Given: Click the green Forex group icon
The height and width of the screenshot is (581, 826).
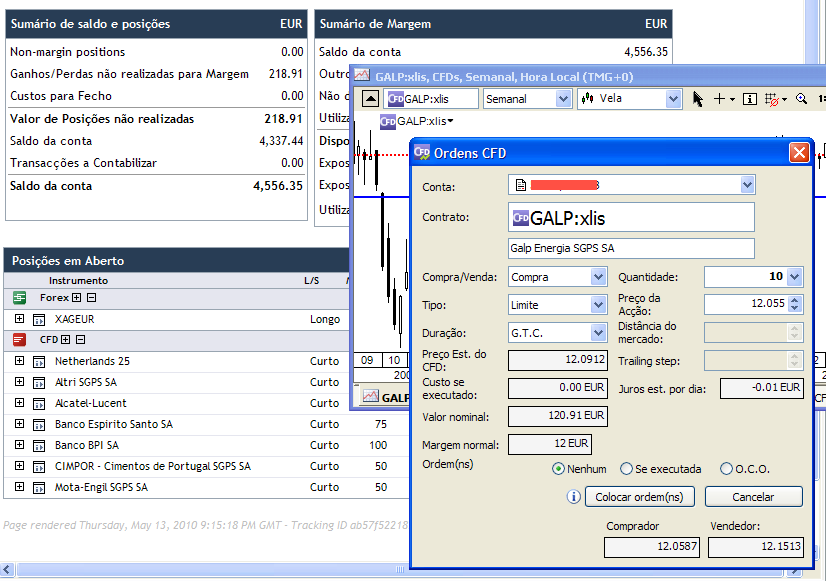Looking at the screenshot, I should 19,298.
